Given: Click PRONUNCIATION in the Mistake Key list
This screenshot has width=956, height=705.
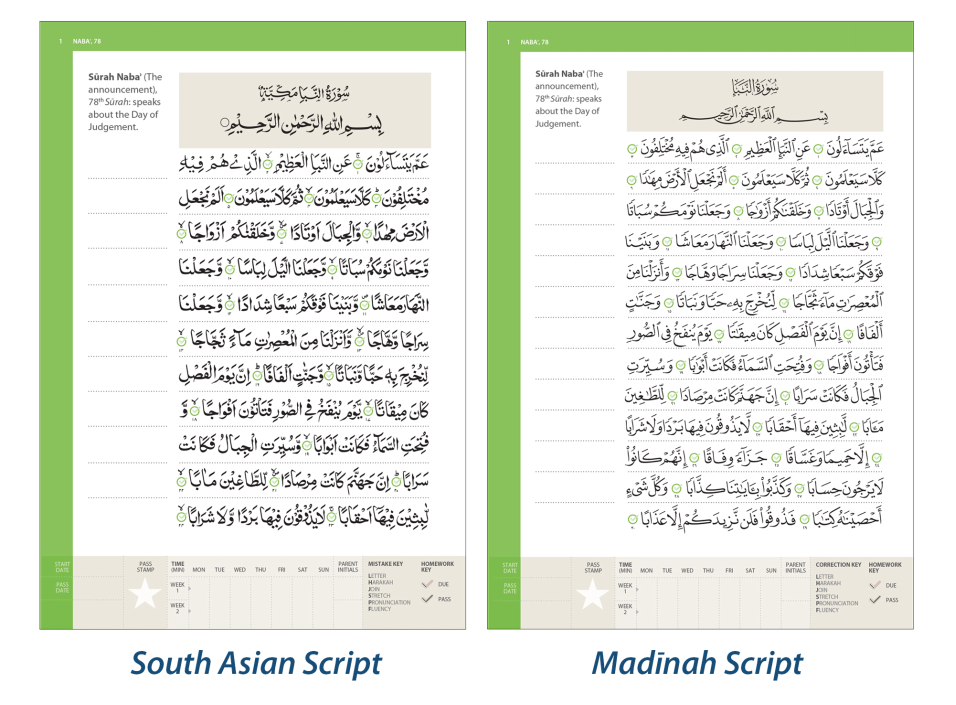Looking at the screenshot, I should (x=389, y=602).
